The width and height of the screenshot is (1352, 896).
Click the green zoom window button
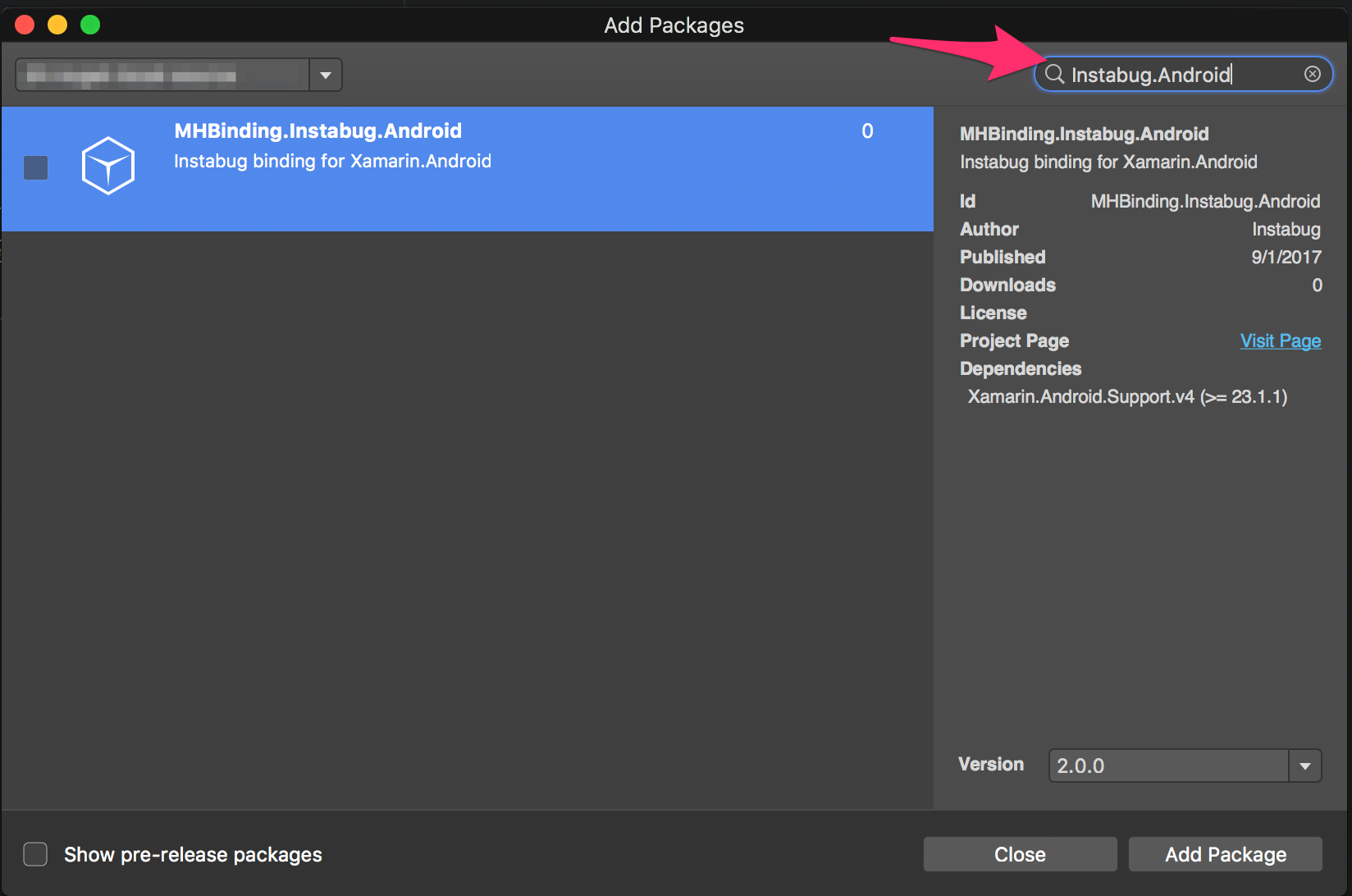[x=90, y=25]
